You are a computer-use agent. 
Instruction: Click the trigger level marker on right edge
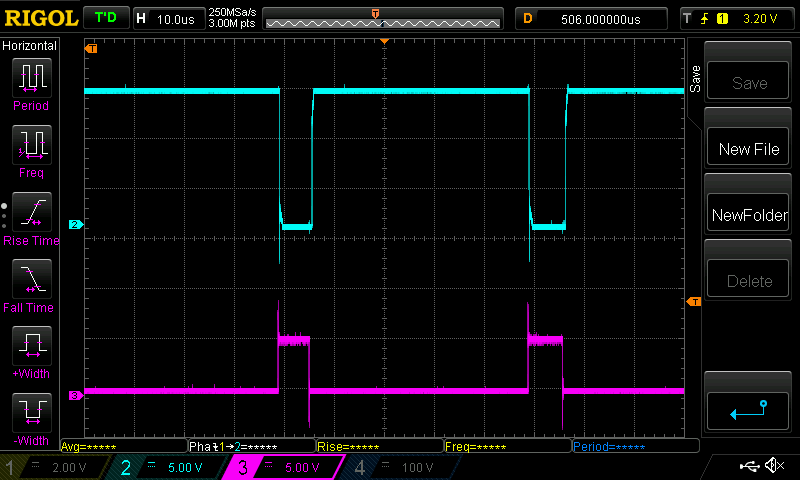[x=693, y=302]
